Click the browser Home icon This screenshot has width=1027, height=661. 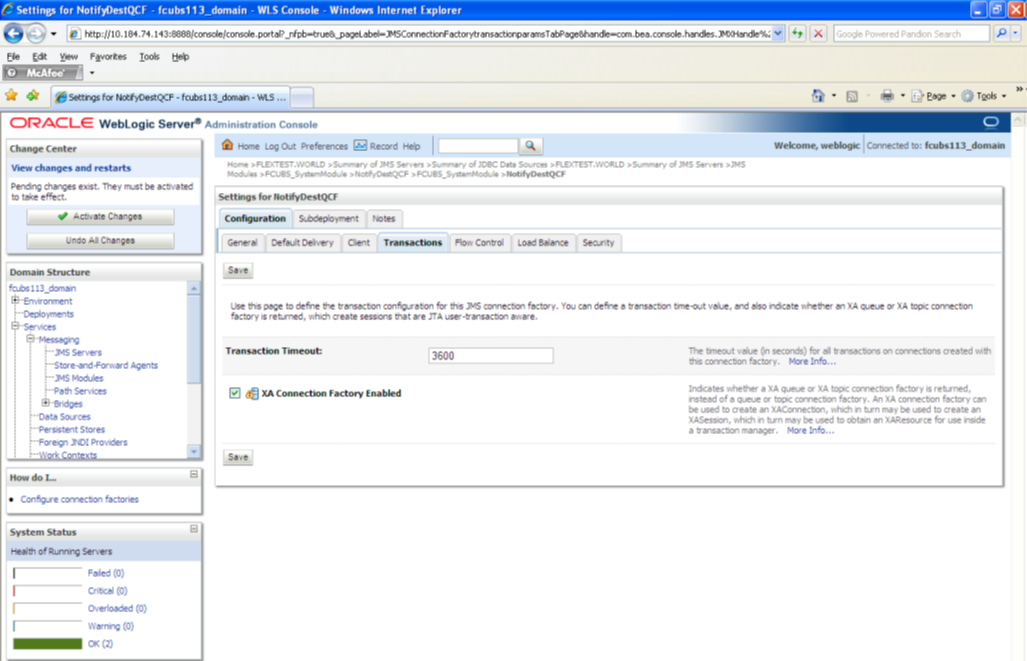(818, 96)
